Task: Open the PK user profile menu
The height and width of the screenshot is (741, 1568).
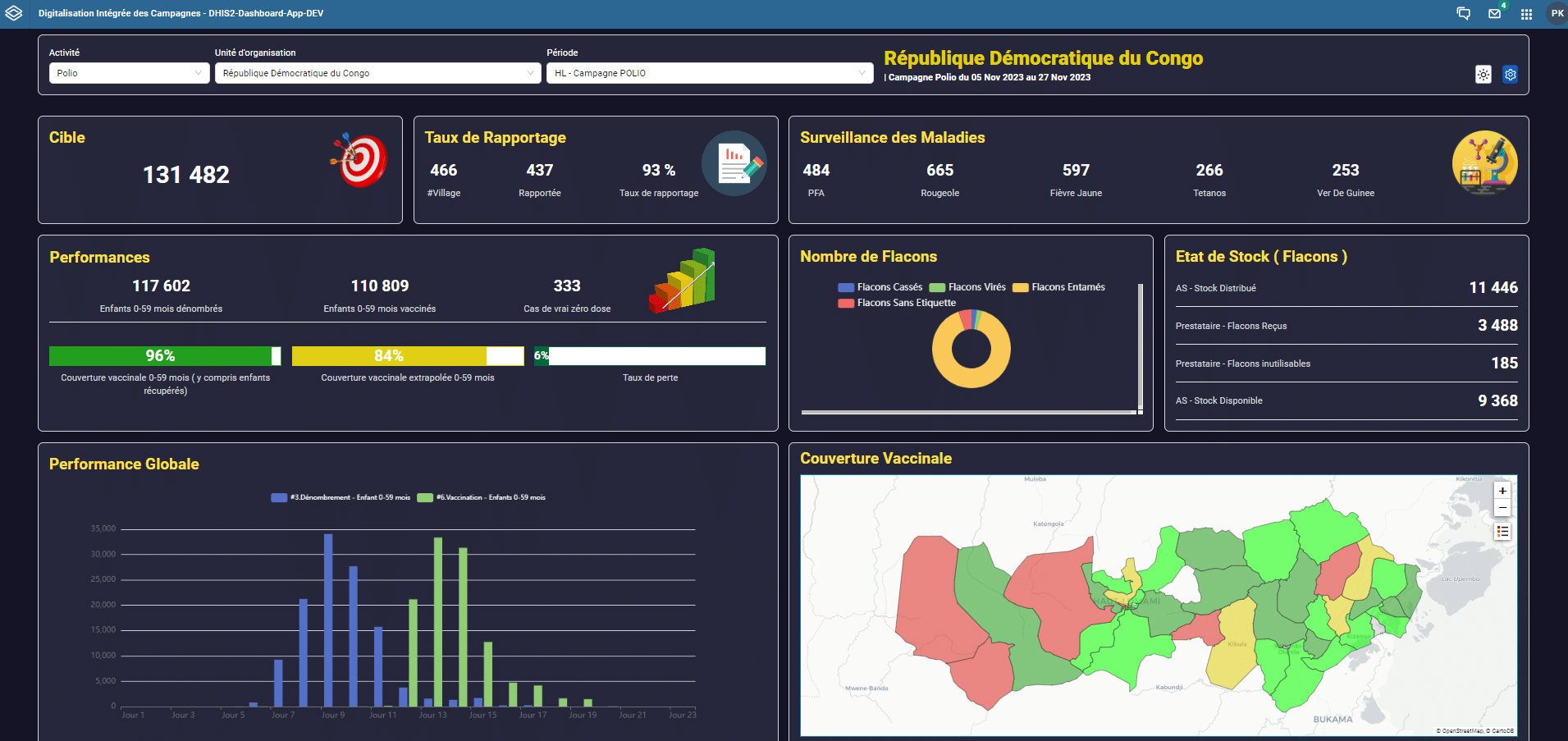Action: pos(1555,14)
